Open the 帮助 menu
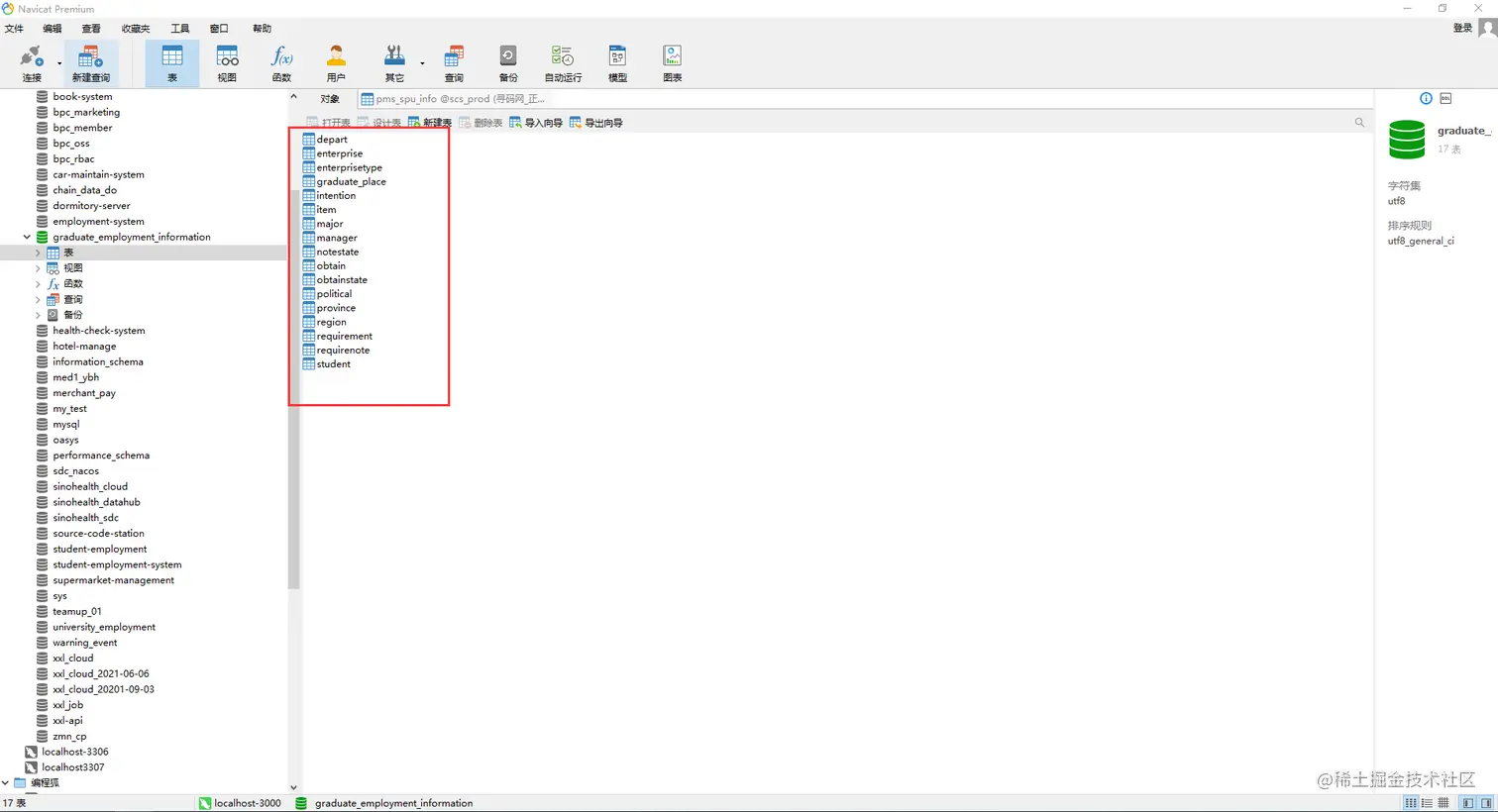Viewport: 1498px width, 812px height. [262, 29]
